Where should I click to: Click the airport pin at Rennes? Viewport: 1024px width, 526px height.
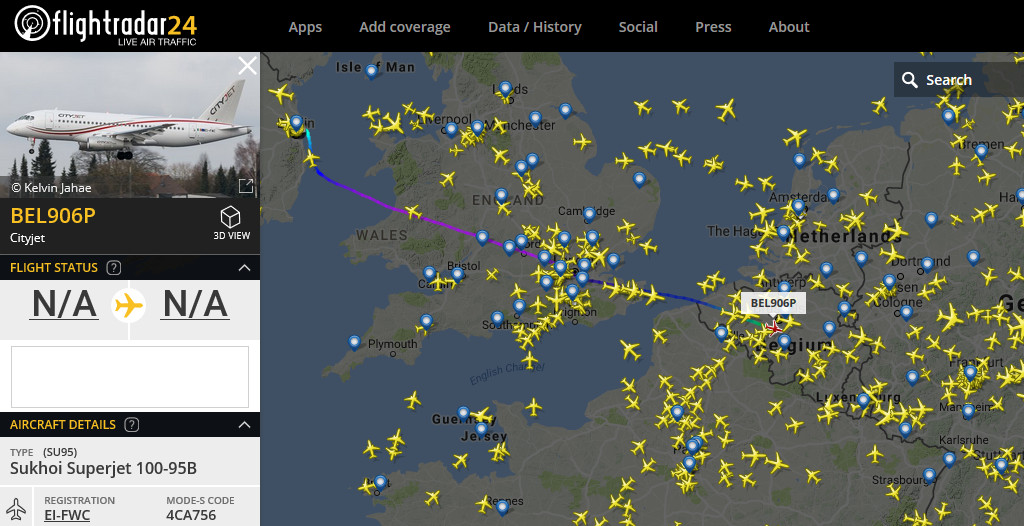[502, 507]
